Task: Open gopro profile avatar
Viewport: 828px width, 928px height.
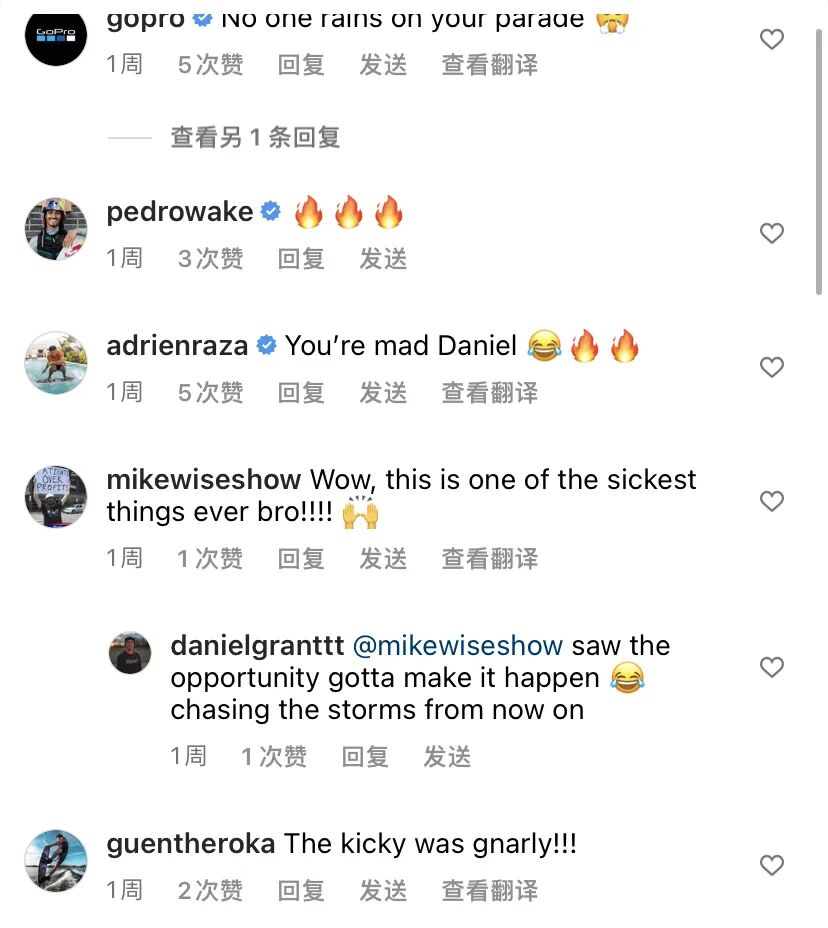Action: tap(56, 35)
